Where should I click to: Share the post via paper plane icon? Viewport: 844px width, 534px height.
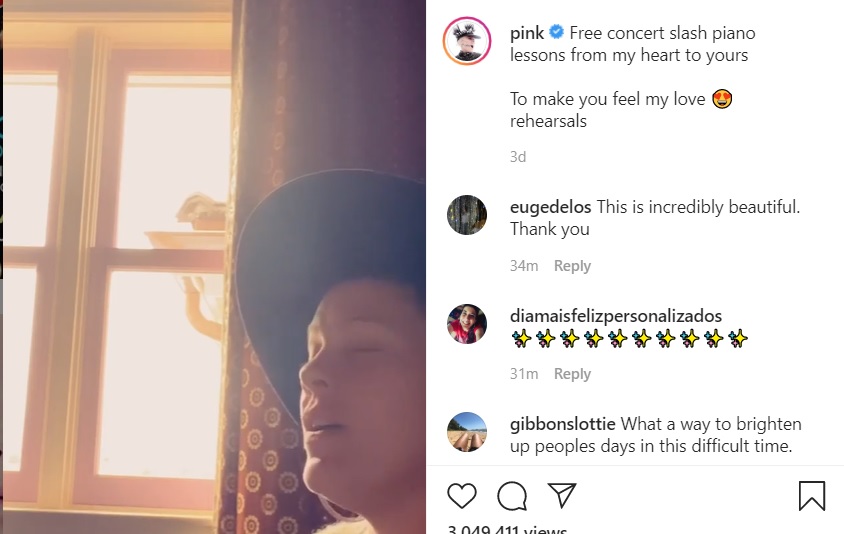tap(562, 495)
